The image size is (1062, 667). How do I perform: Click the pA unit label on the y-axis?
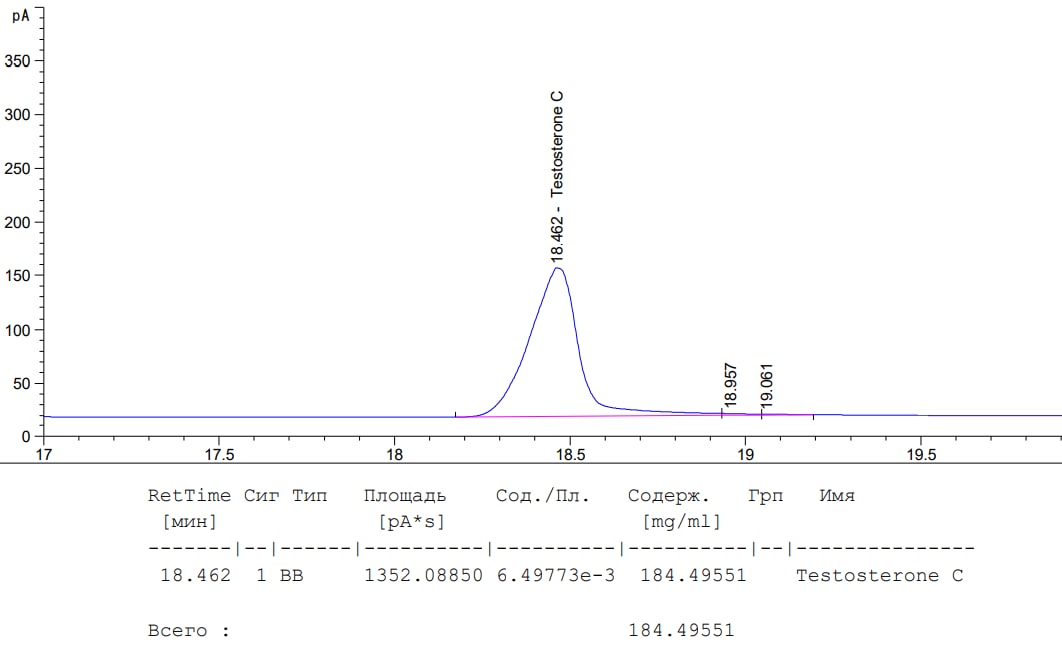(20, 15)
